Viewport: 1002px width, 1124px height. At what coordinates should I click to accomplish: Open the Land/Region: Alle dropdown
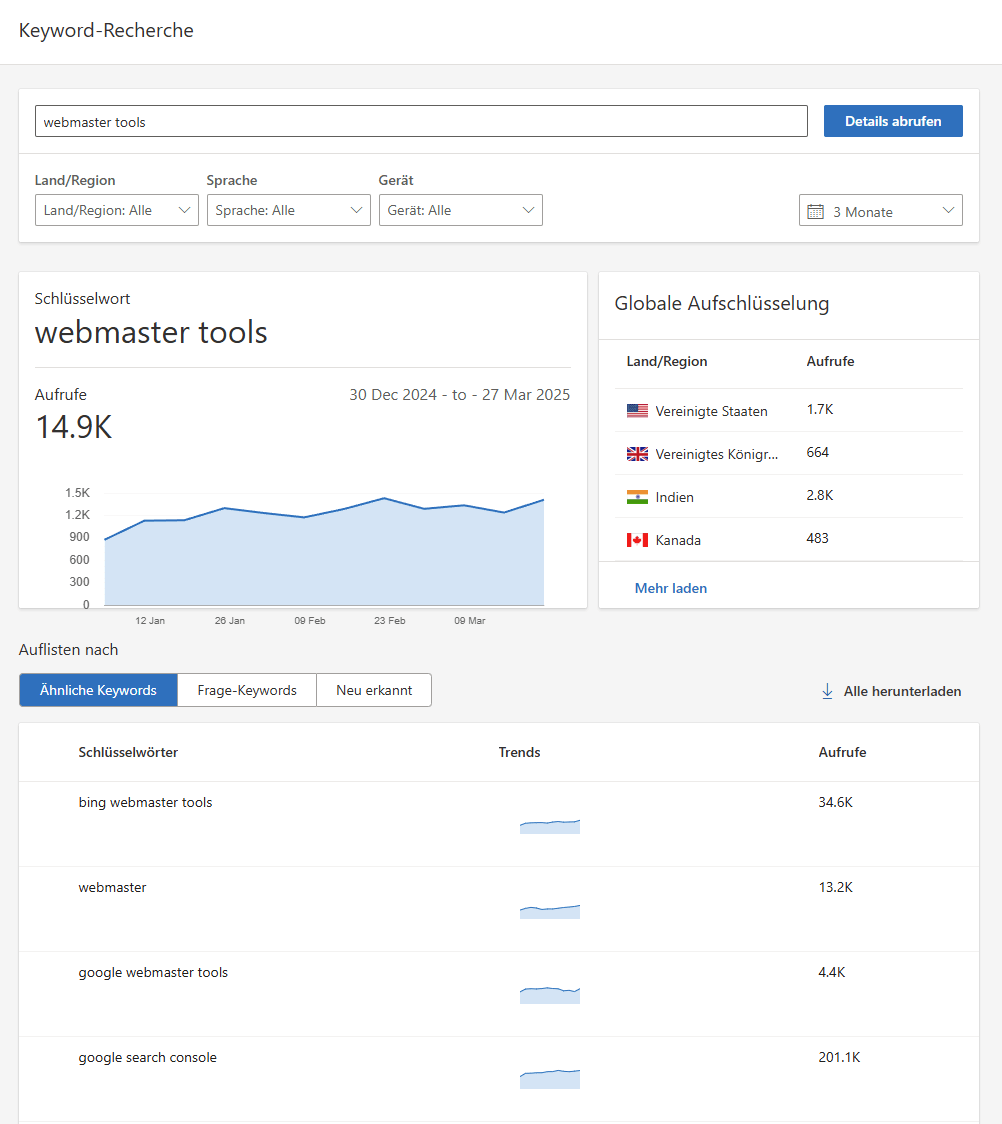[117, 210]
